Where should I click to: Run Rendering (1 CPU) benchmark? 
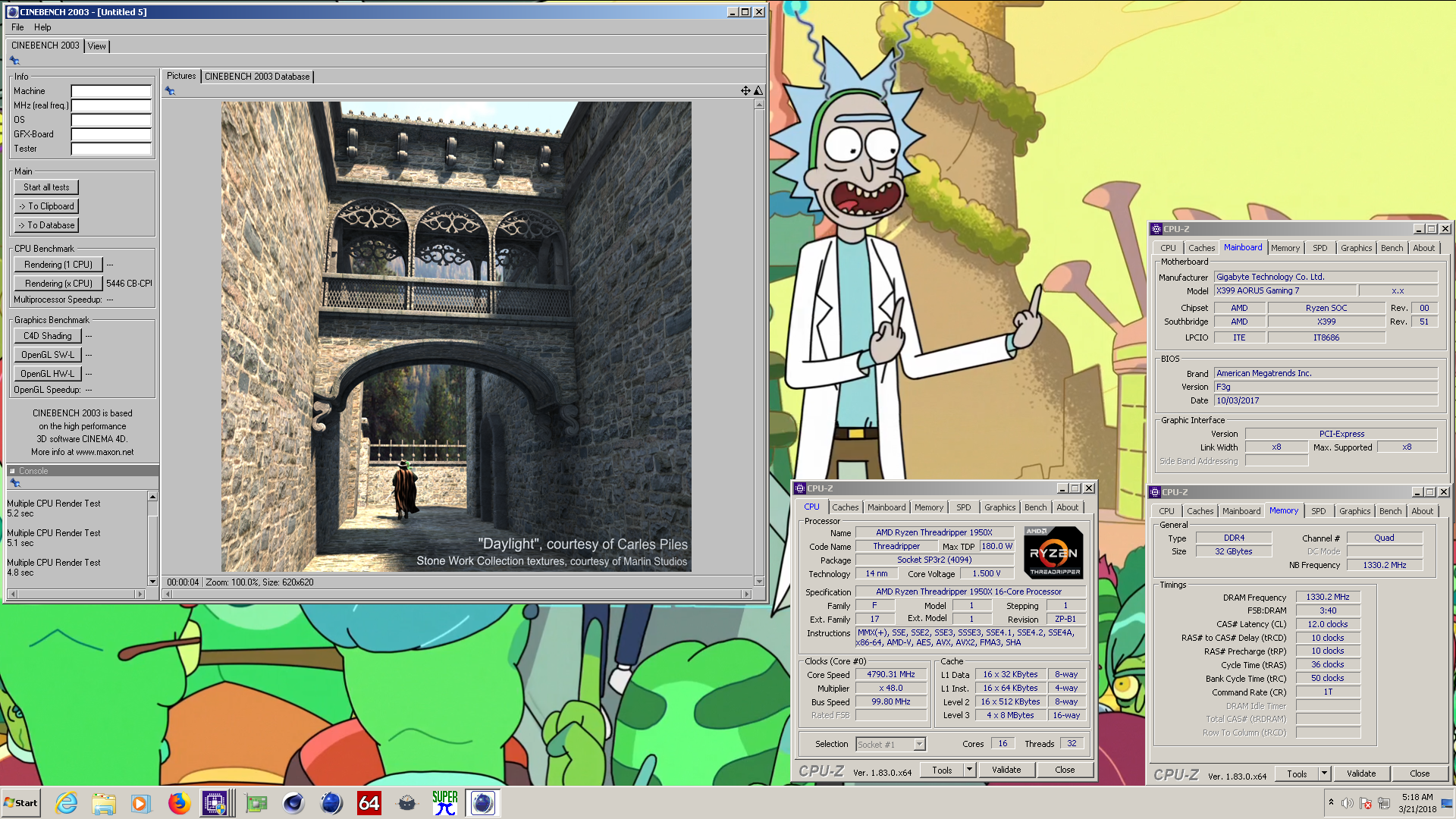58,265
